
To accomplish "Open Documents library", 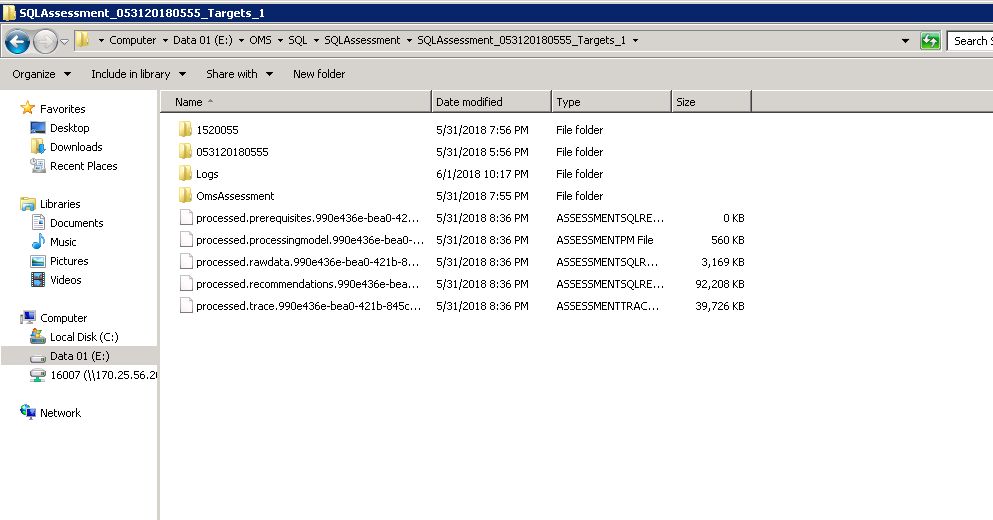I will tap(77, 223).
